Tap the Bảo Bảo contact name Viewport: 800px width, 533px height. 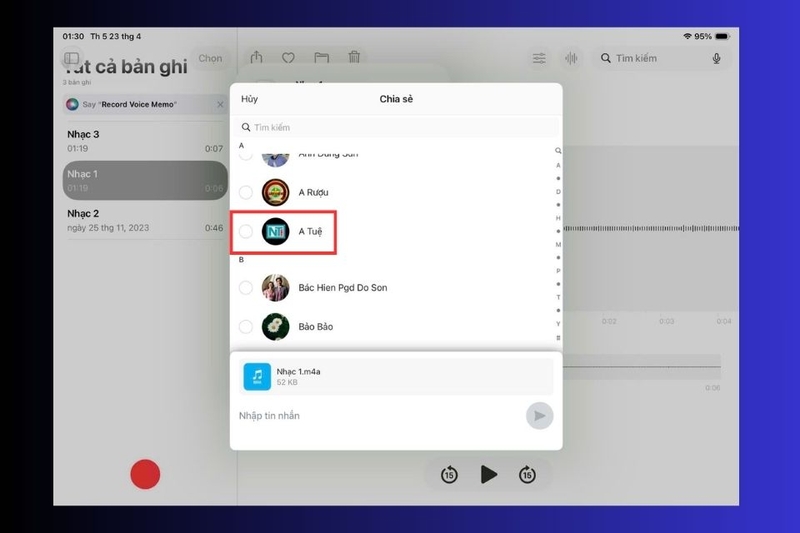[316, 327]
